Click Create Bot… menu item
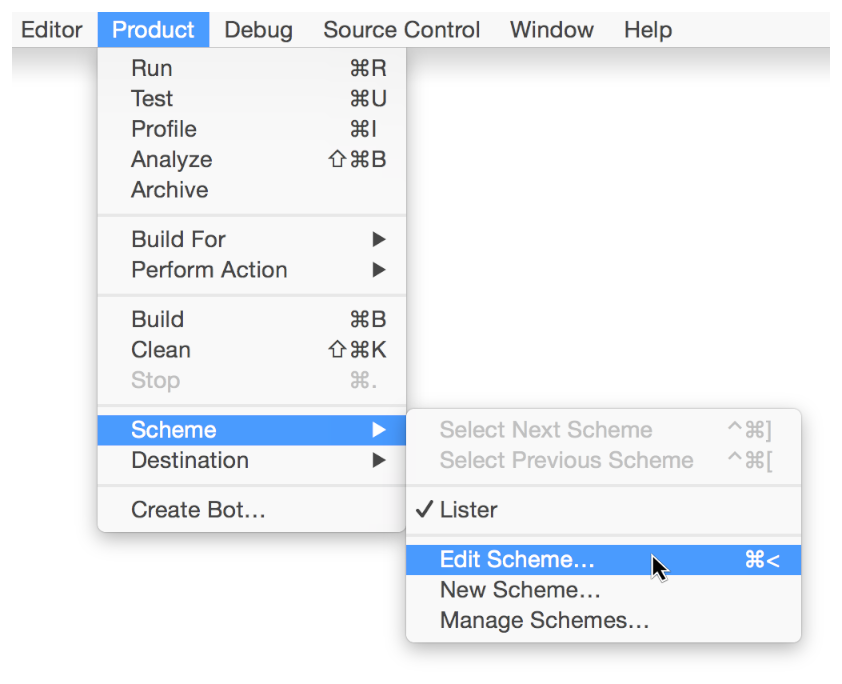842x684 pixels. pyautogui.click(x=198, y=510)
